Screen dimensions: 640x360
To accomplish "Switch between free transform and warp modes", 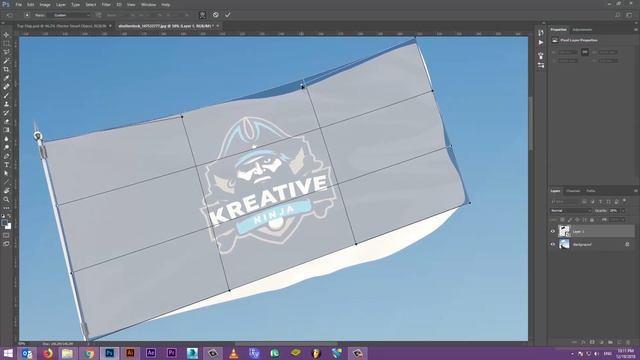I will click(x=202, y=15).
